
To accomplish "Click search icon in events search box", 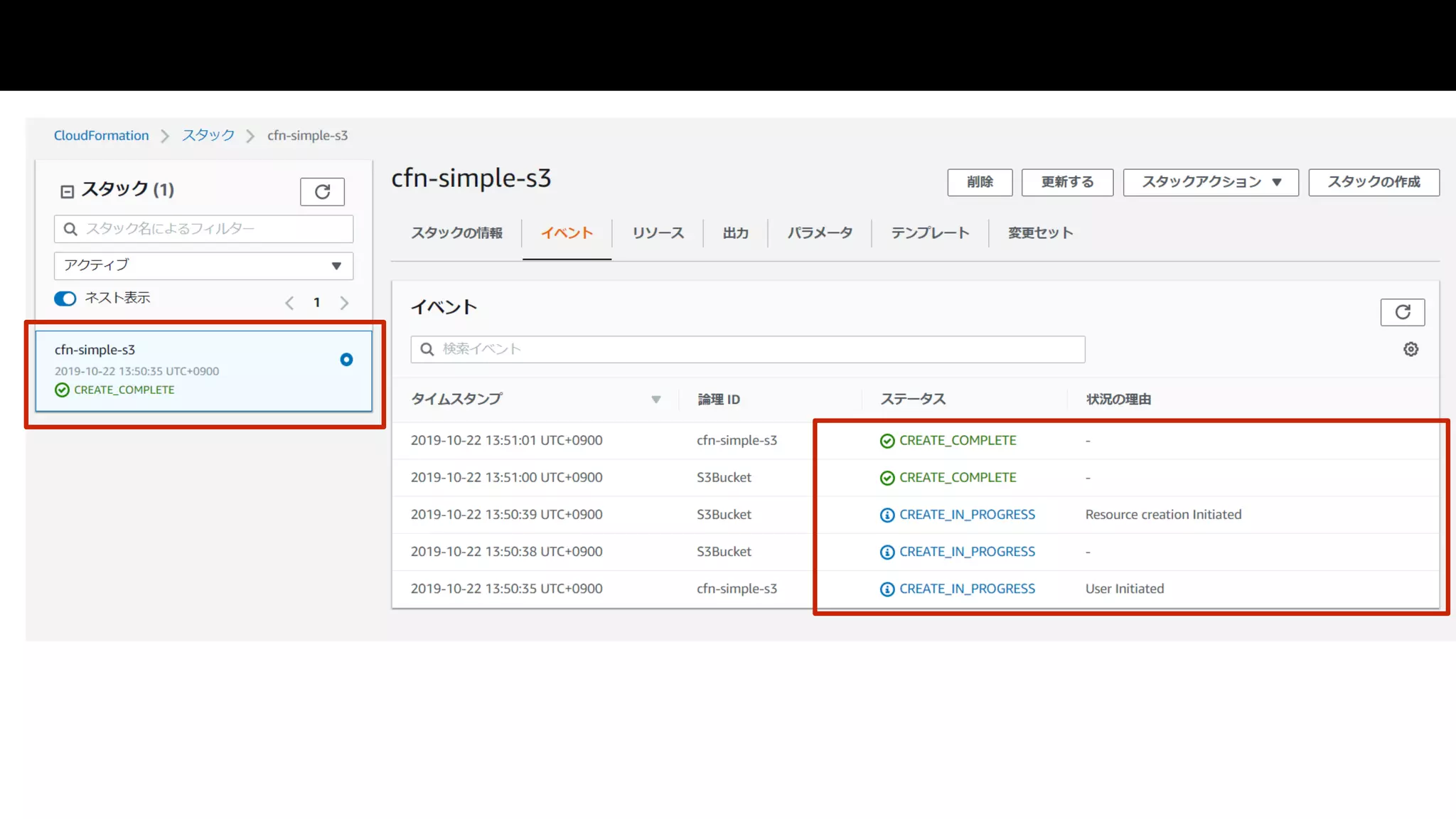I will click(427, 349).
